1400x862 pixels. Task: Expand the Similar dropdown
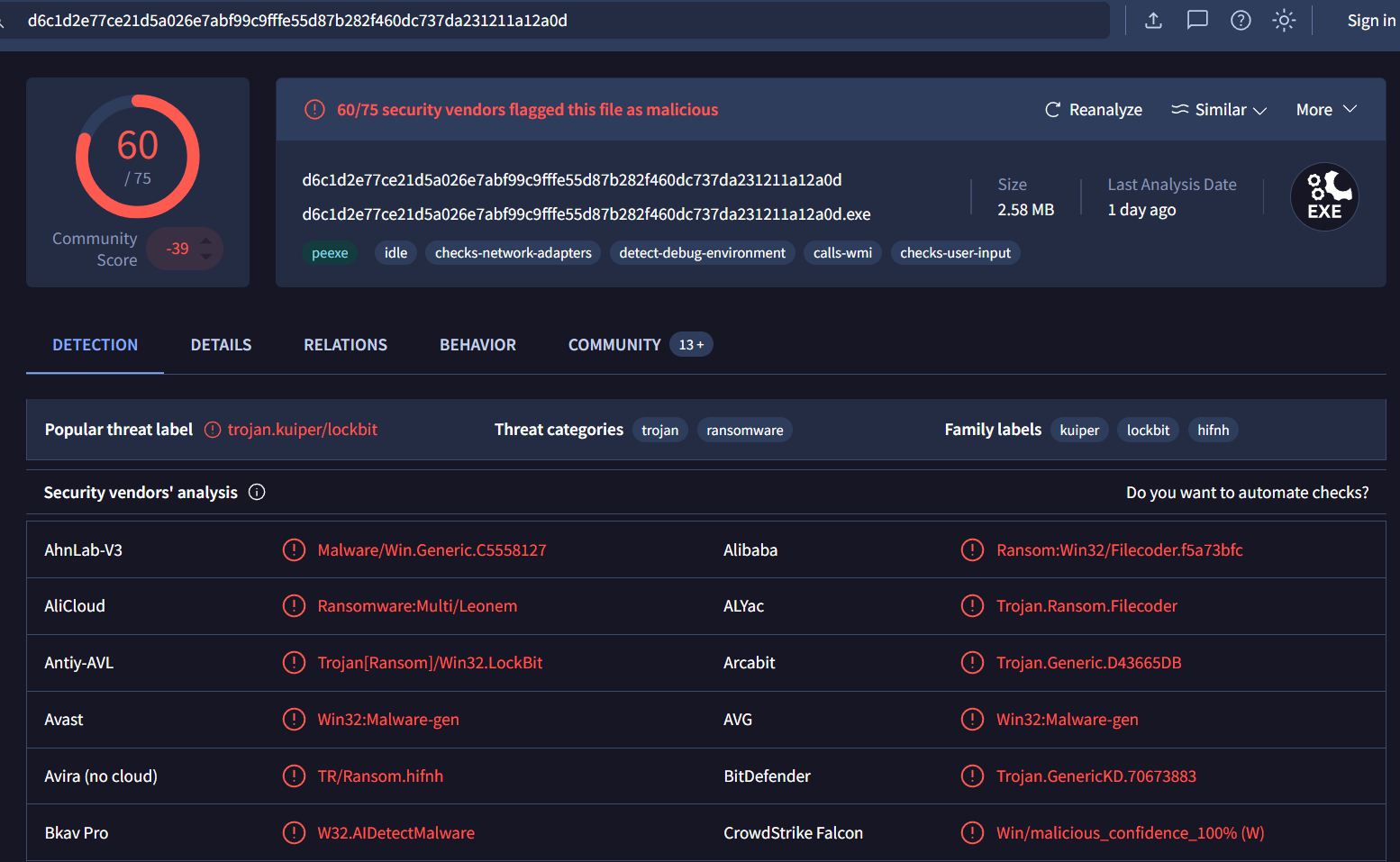[x=1219, y=110]
